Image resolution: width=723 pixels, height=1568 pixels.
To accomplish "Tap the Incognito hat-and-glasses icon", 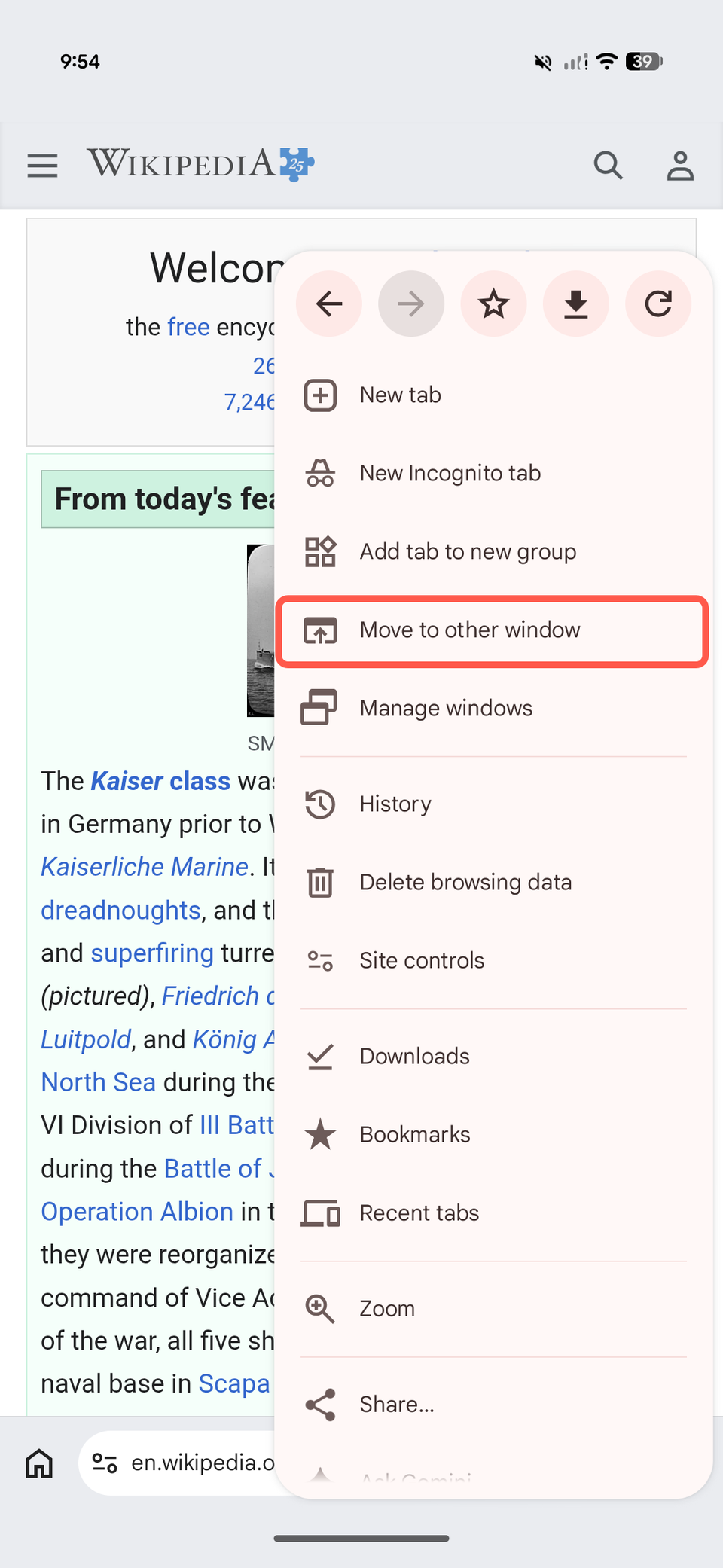I will (x=320, y=474).
